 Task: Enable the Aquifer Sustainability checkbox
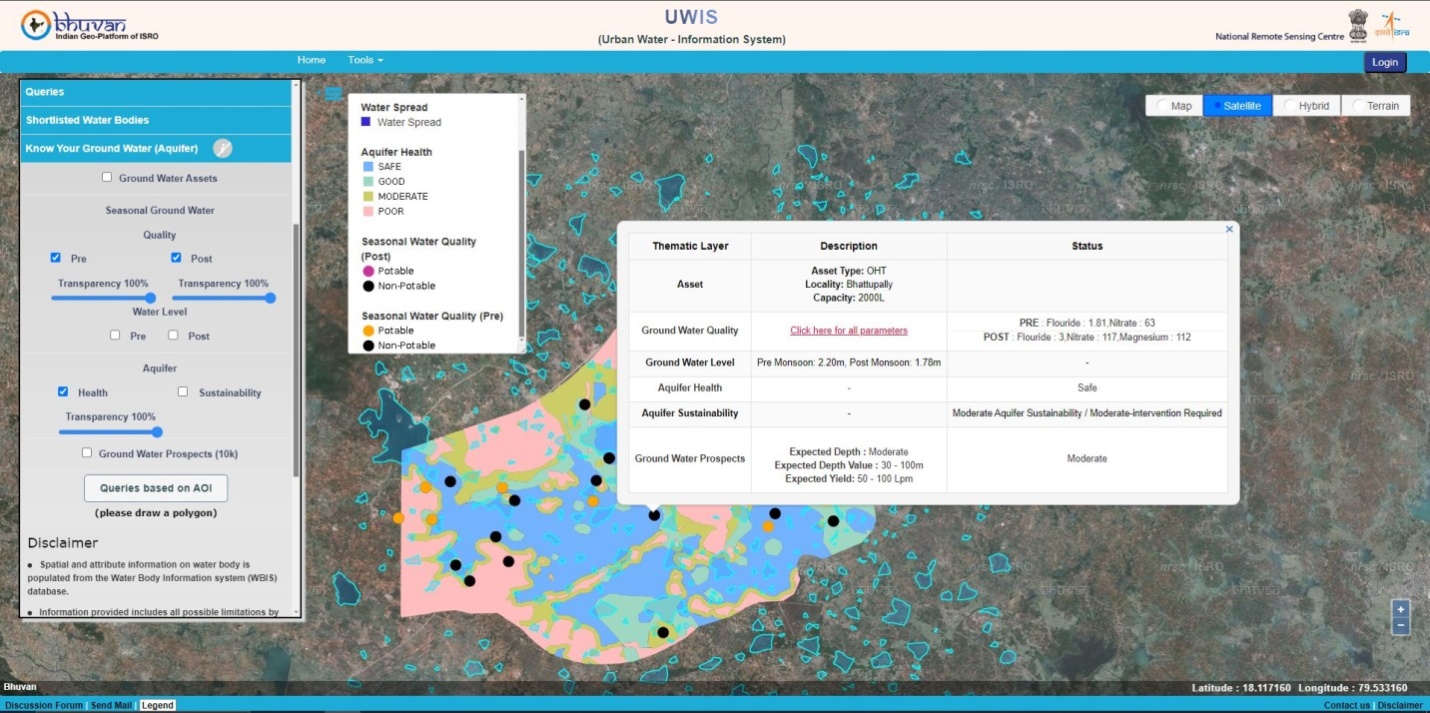tap(183, 392)
